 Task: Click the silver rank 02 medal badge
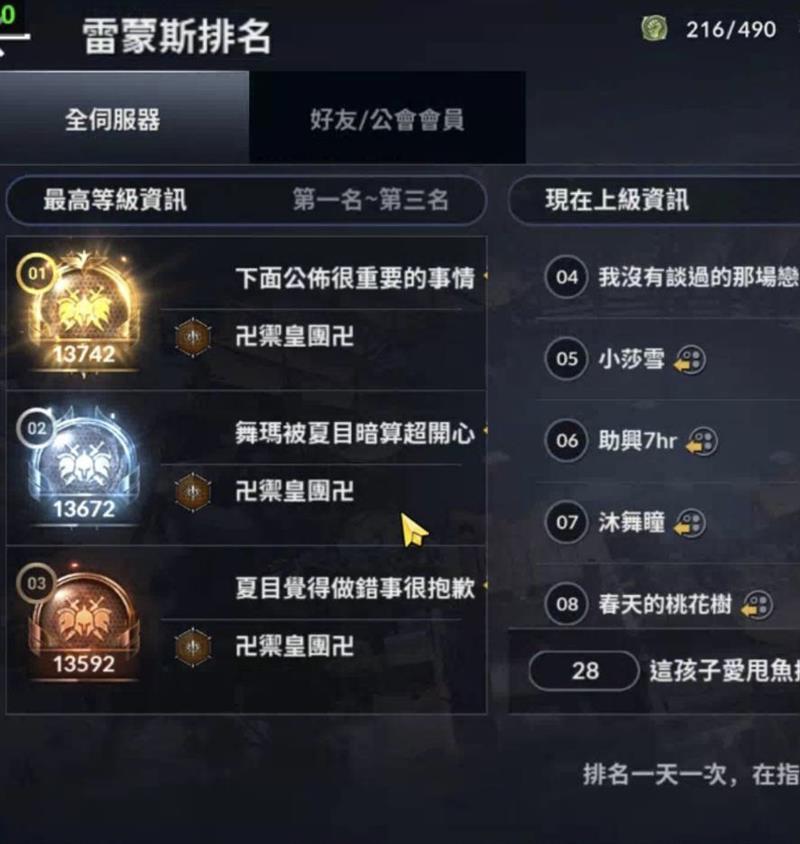(x=83, y=467)
